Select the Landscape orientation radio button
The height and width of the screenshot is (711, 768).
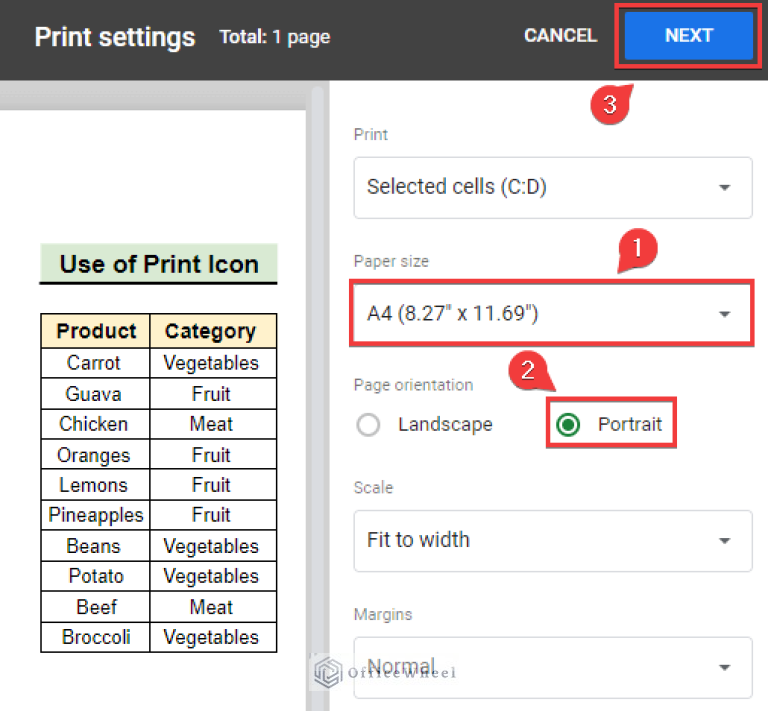[369, 425]
